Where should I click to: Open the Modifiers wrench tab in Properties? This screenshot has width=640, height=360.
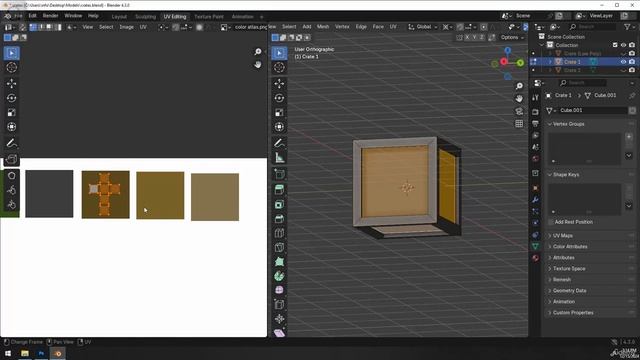pyautogui.click(x=535, y=200)
